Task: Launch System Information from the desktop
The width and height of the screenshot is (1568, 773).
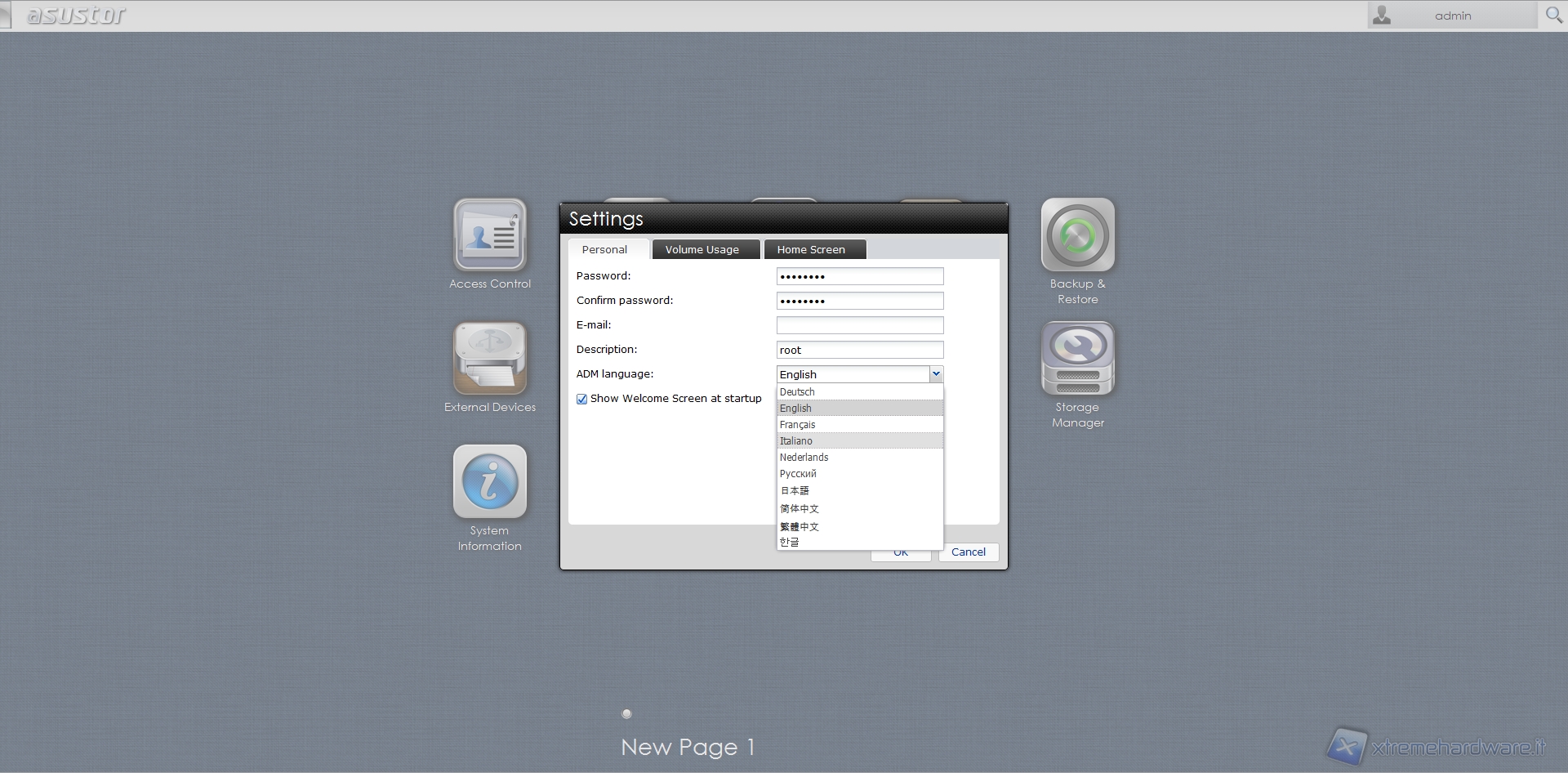Action: click(490, 482)
